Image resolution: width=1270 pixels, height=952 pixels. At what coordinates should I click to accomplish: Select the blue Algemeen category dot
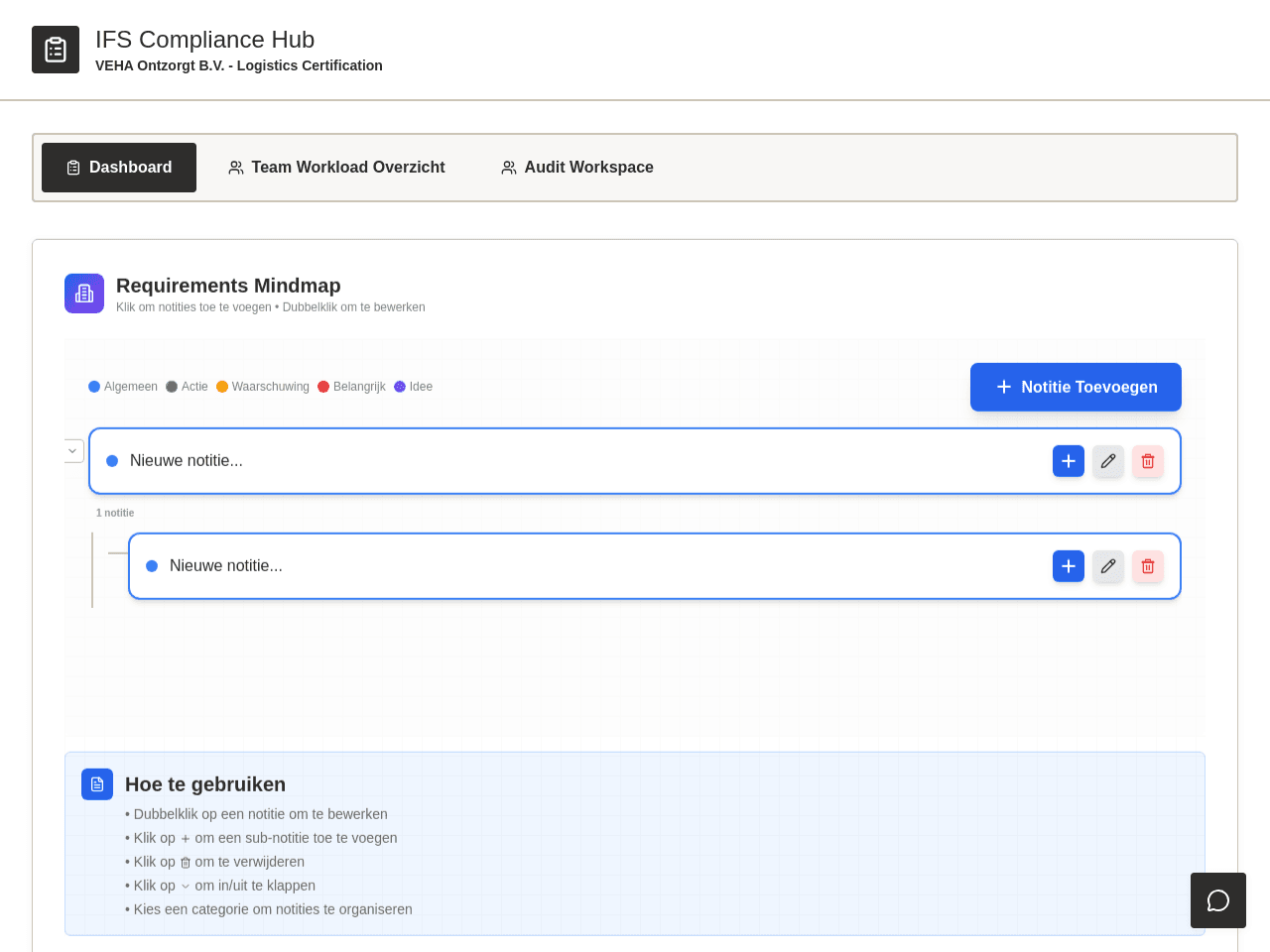94,387
